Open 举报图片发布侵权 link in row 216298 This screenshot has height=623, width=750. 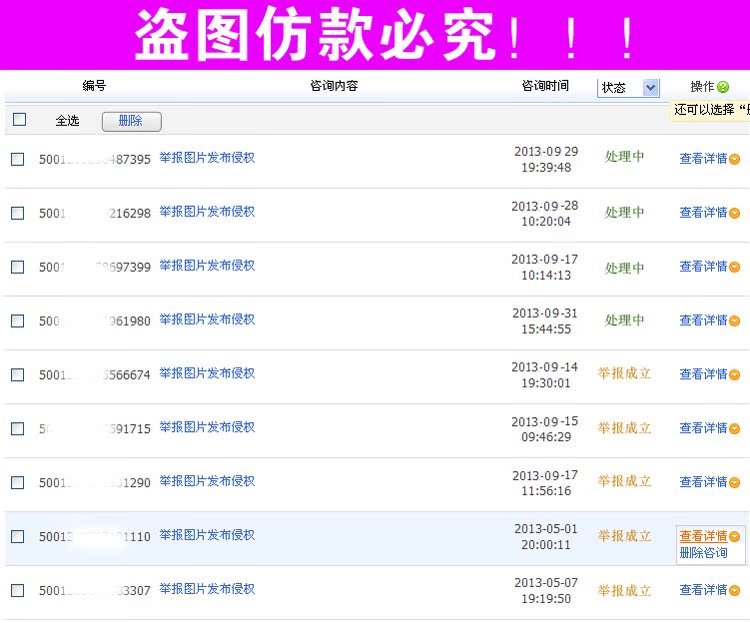coord(207,211)
